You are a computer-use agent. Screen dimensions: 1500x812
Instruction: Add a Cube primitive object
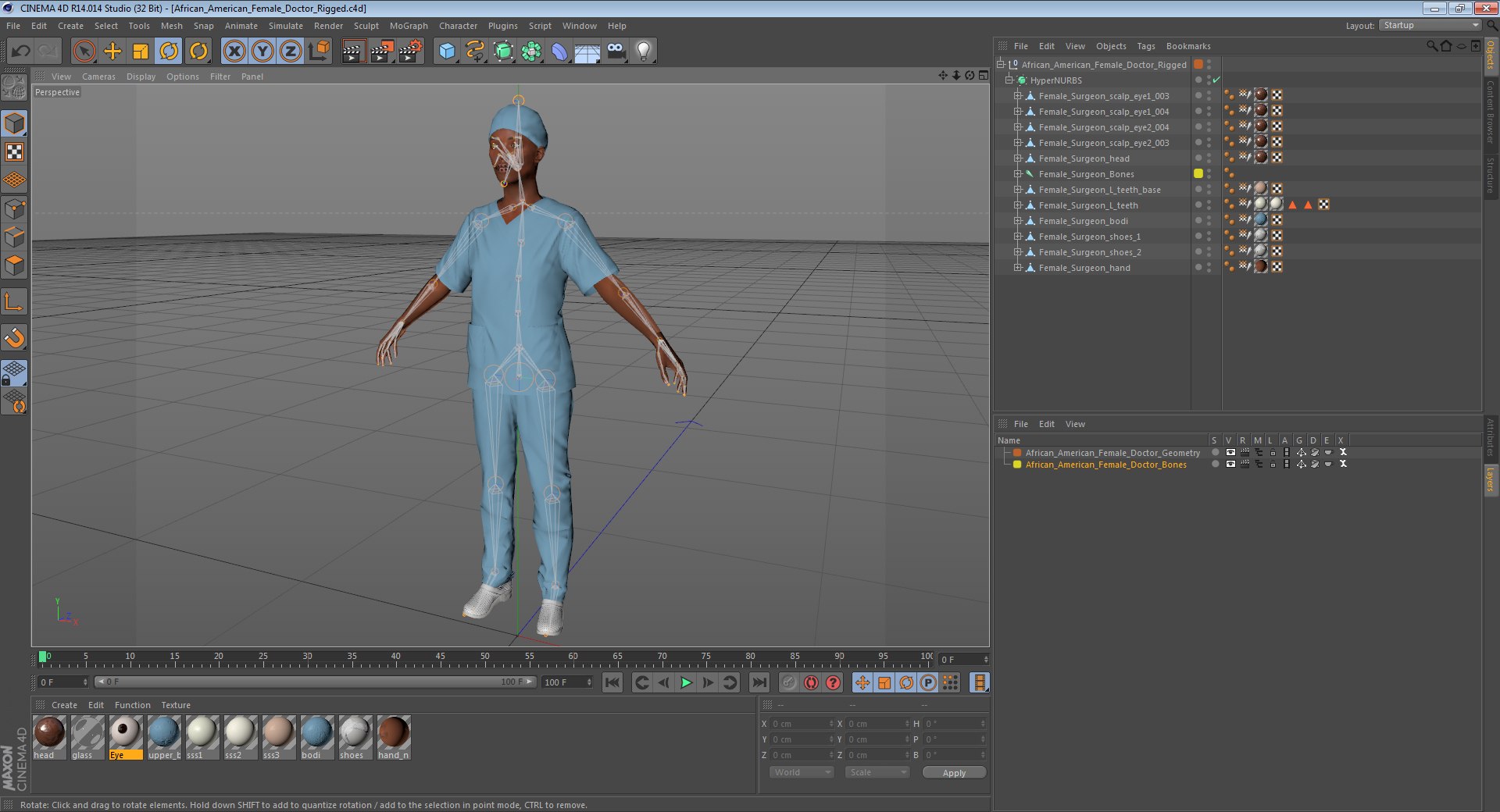[447, 52]
